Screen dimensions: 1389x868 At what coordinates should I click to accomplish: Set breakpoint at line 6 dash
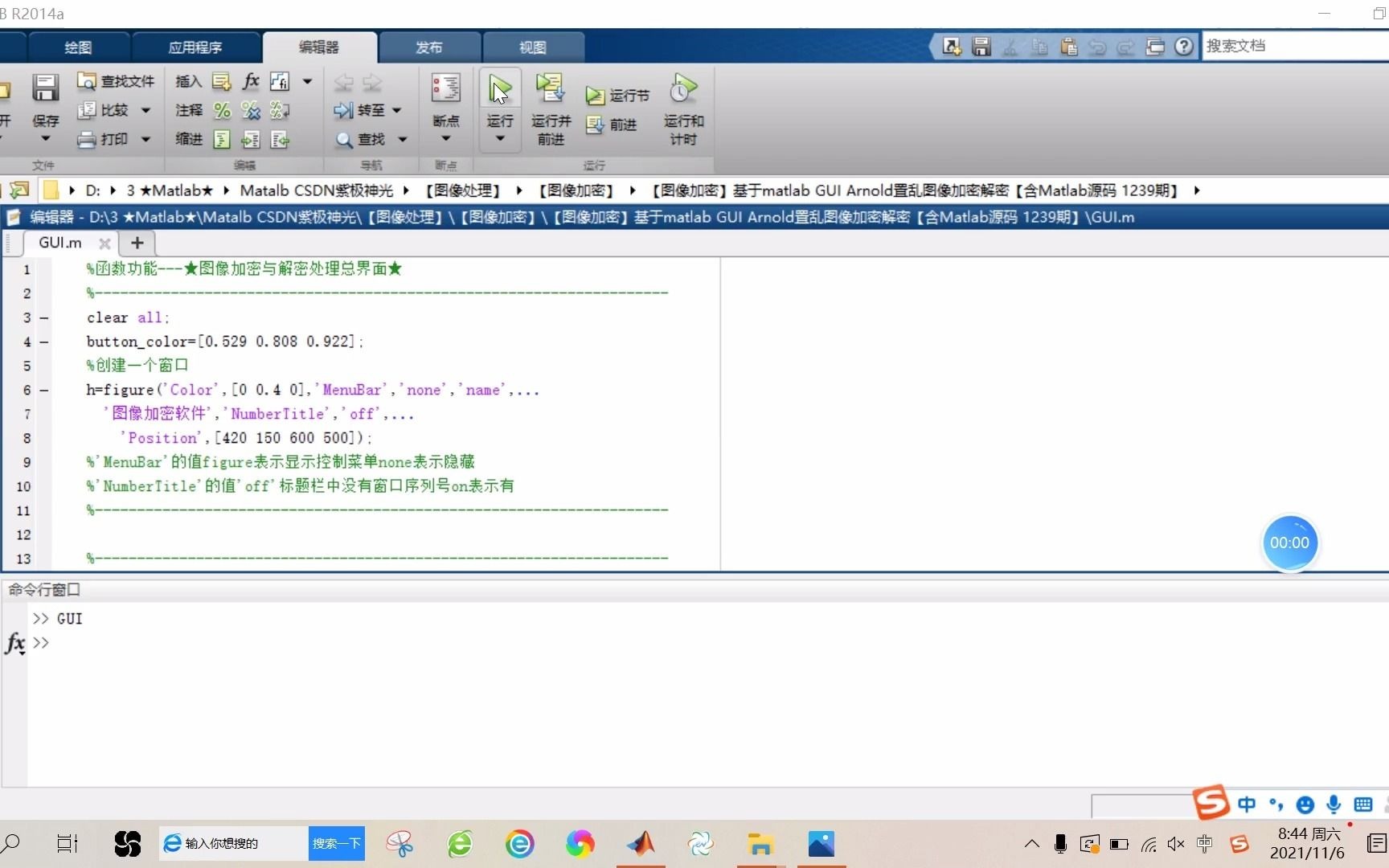click(x=44, y=391)
